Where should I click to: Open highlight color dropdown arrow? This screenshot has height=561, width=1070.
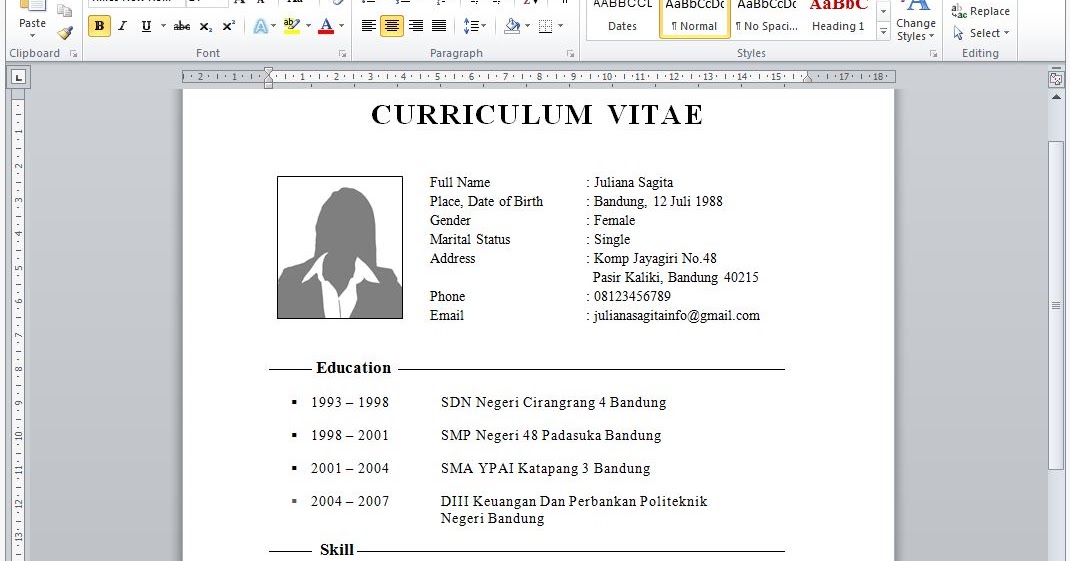pyautogui.click(x=308, y=26)
